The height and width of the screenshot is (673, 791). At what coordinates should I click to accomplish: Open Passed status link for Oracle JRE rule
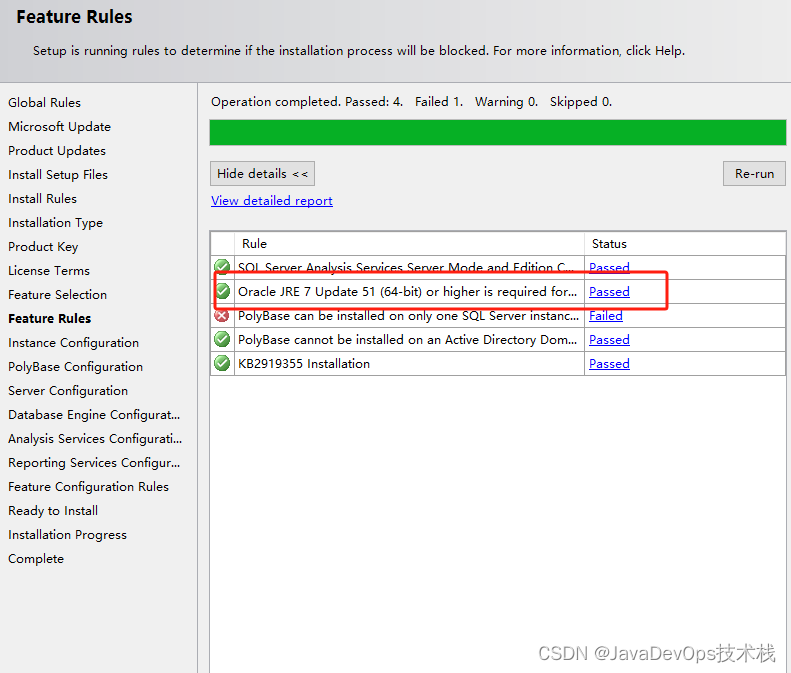point(609,292)
